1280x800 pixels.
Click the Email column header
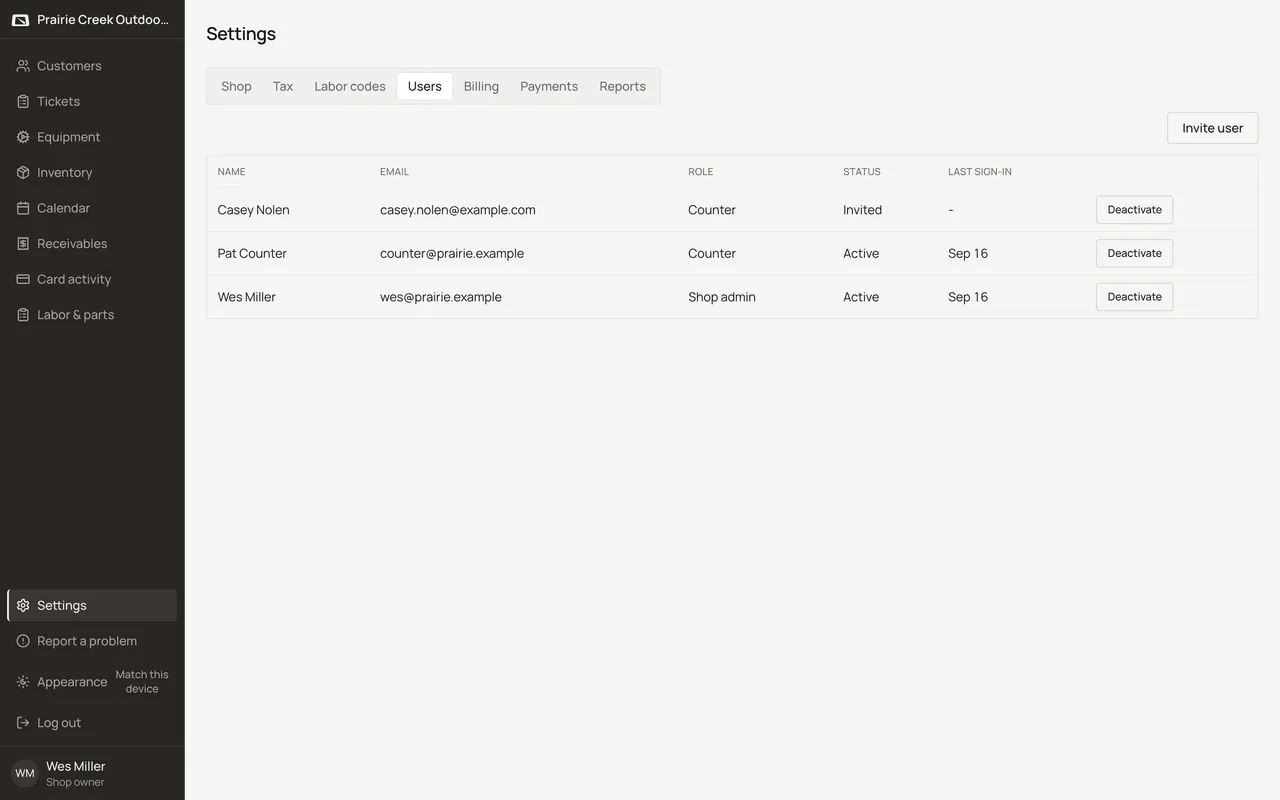[394, 172]
